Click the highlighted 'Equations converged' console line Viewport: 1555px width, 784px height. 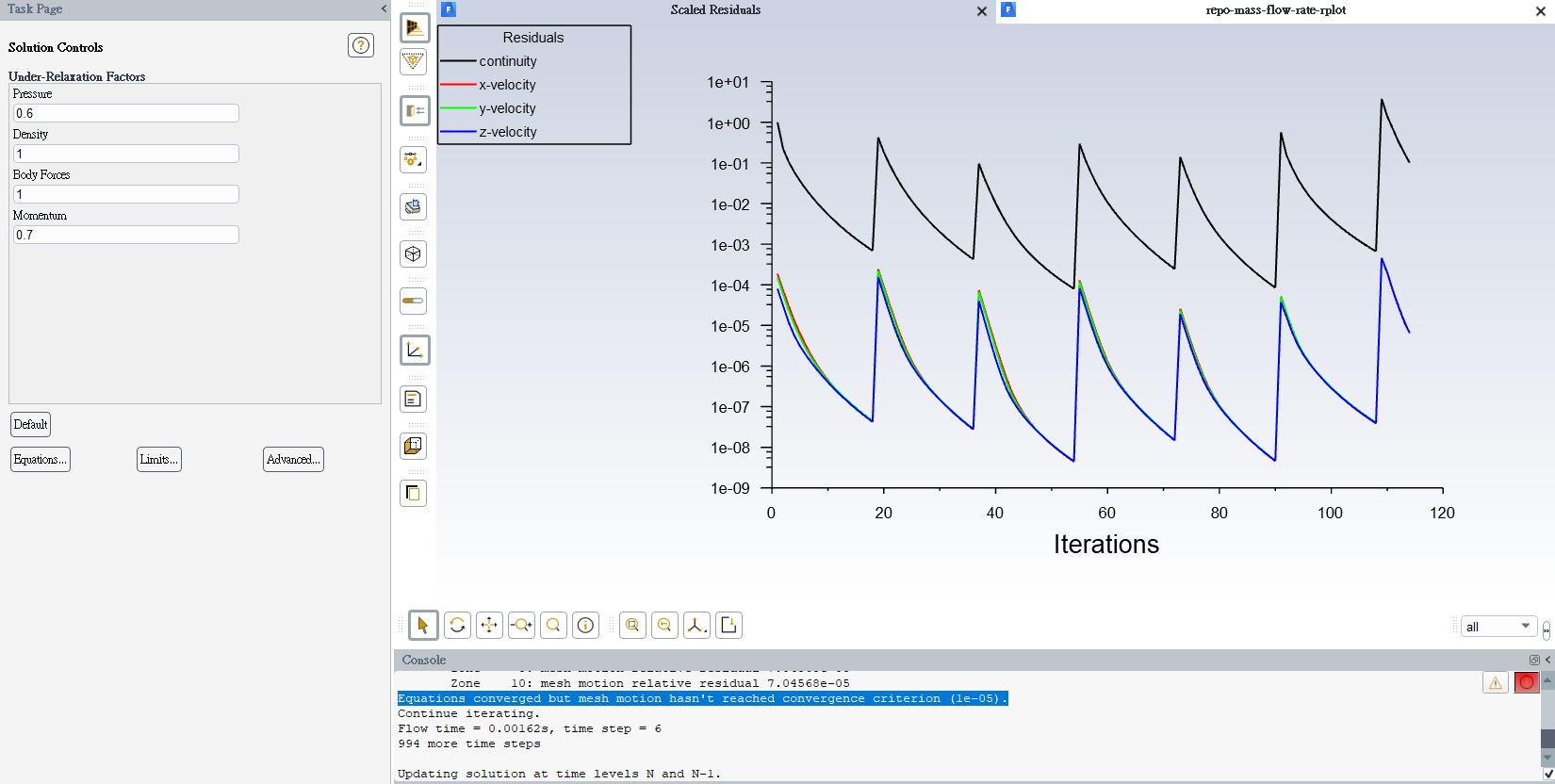(703, 698)
